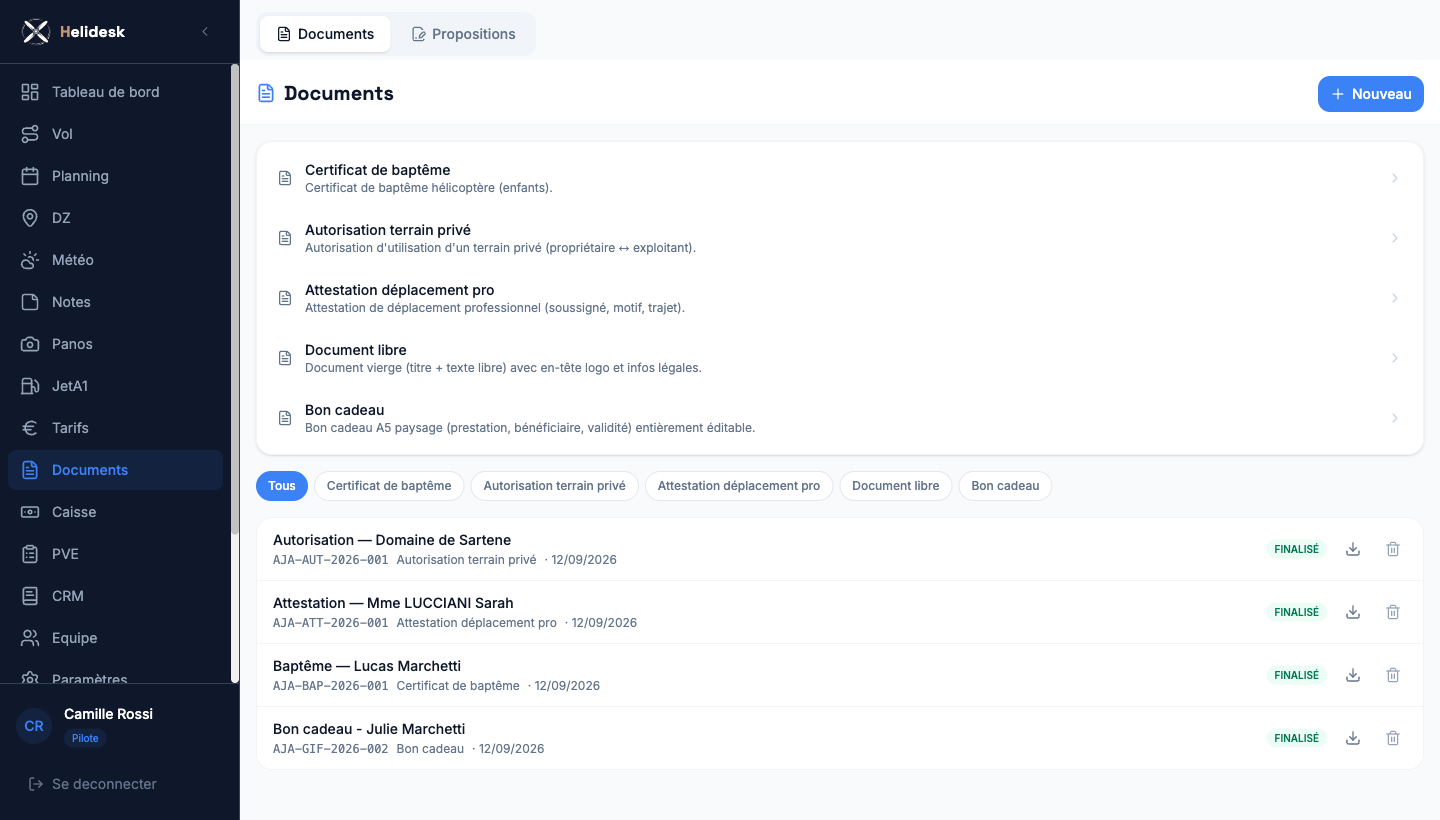
Task: Open the Tarifs page
Action: 115,428
